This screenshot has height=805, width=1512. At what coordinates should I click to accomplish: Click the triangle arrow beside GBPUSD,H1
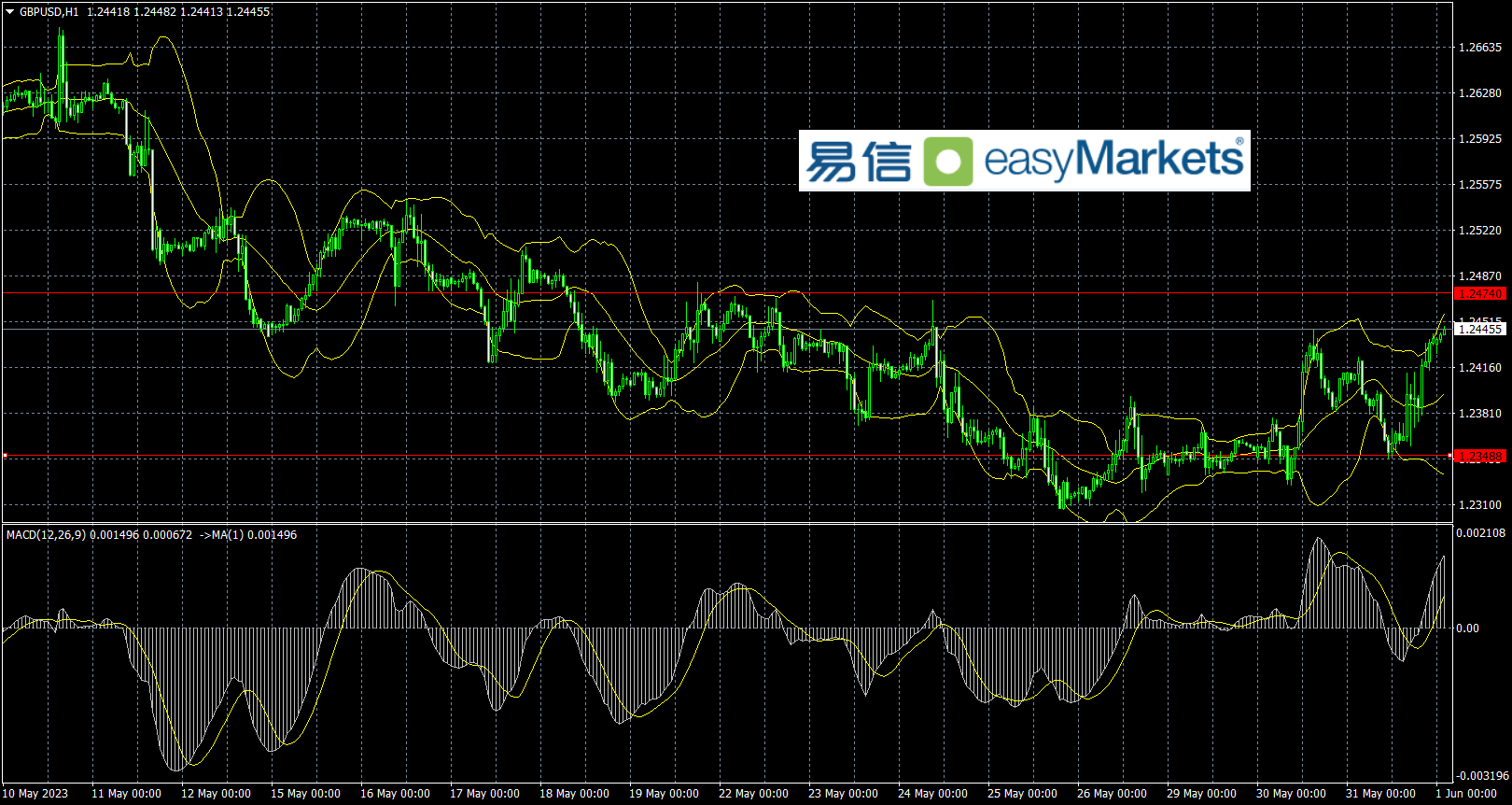(10, 12)
